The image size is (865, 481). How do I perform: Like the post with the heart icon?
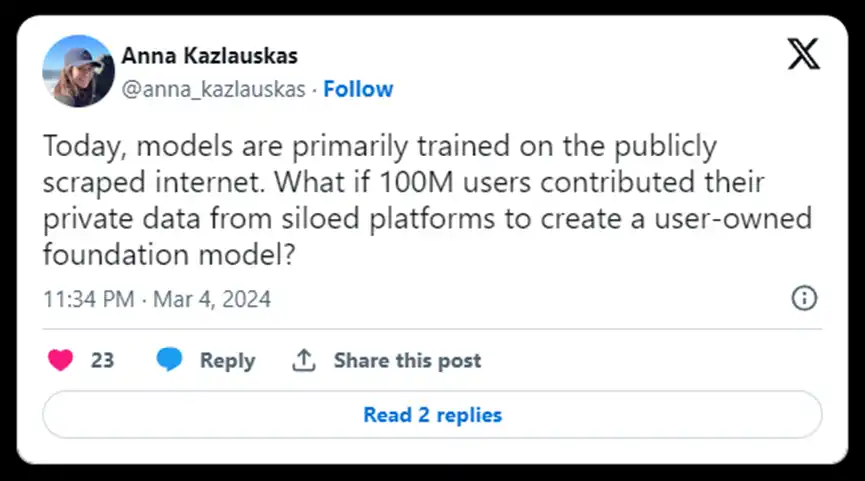click(61, 360)
